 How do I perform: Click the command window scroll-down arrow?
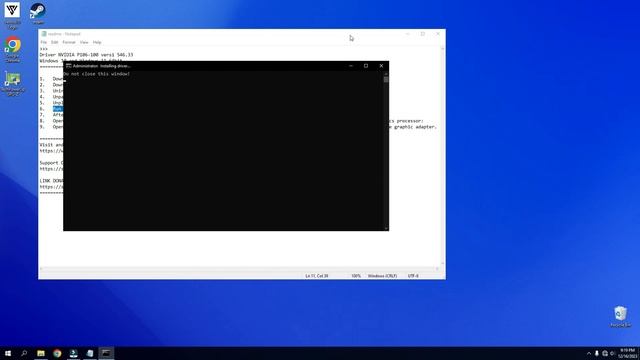click(386, 228)
